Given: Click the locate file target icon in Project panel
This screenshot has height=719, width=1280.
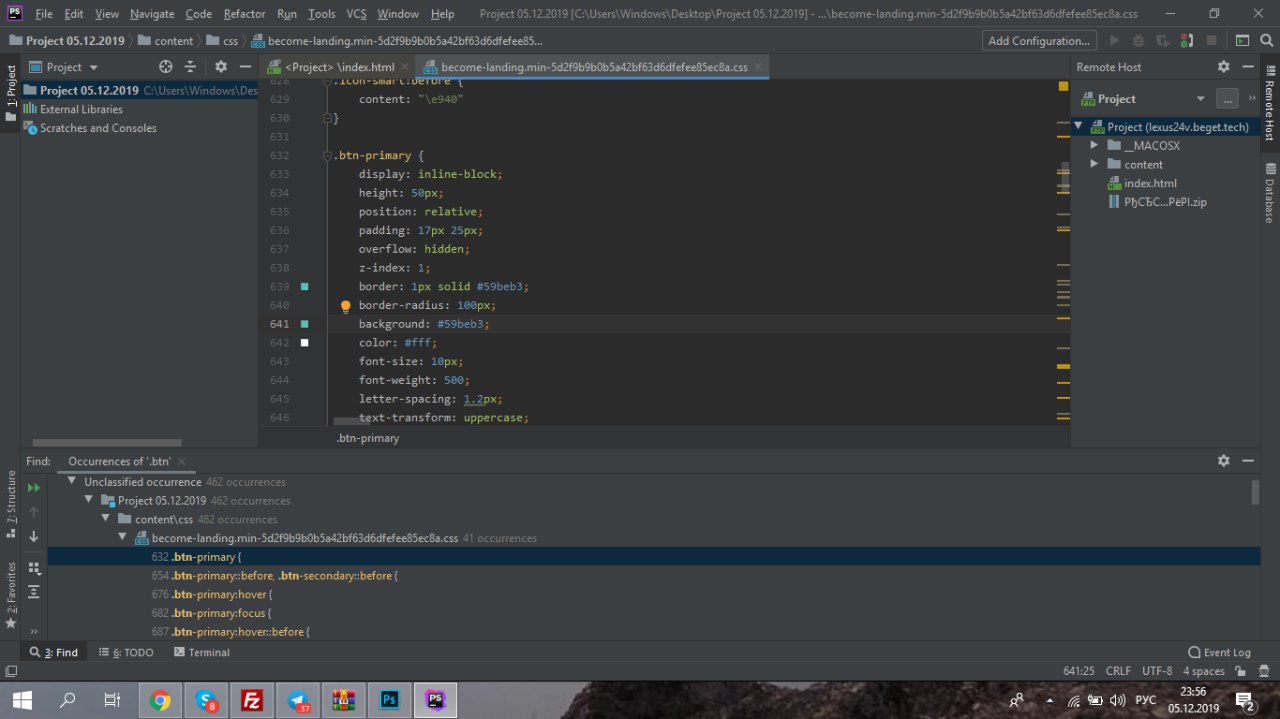Looking at the screenshot, I should [x=166, y=67].
